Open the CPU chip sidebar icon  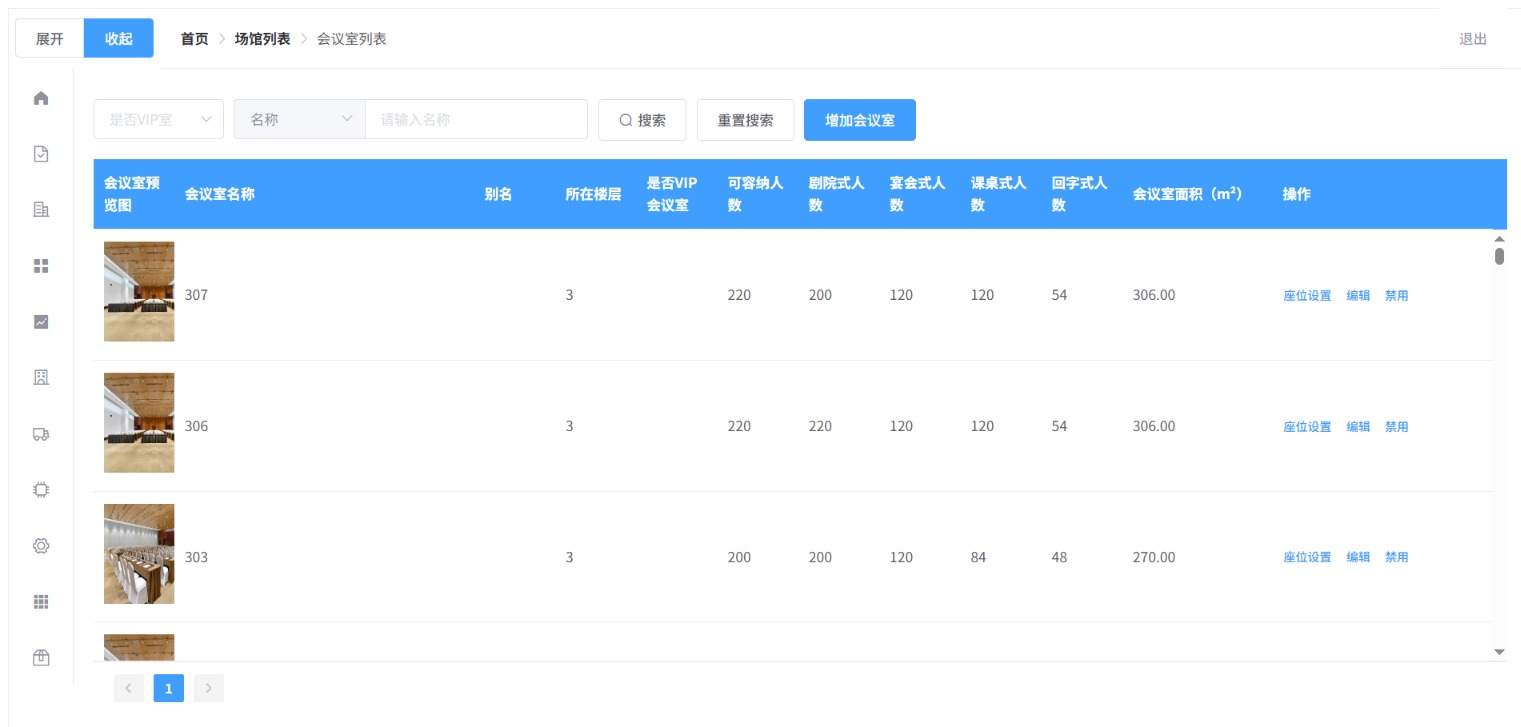tap(41, 490)
